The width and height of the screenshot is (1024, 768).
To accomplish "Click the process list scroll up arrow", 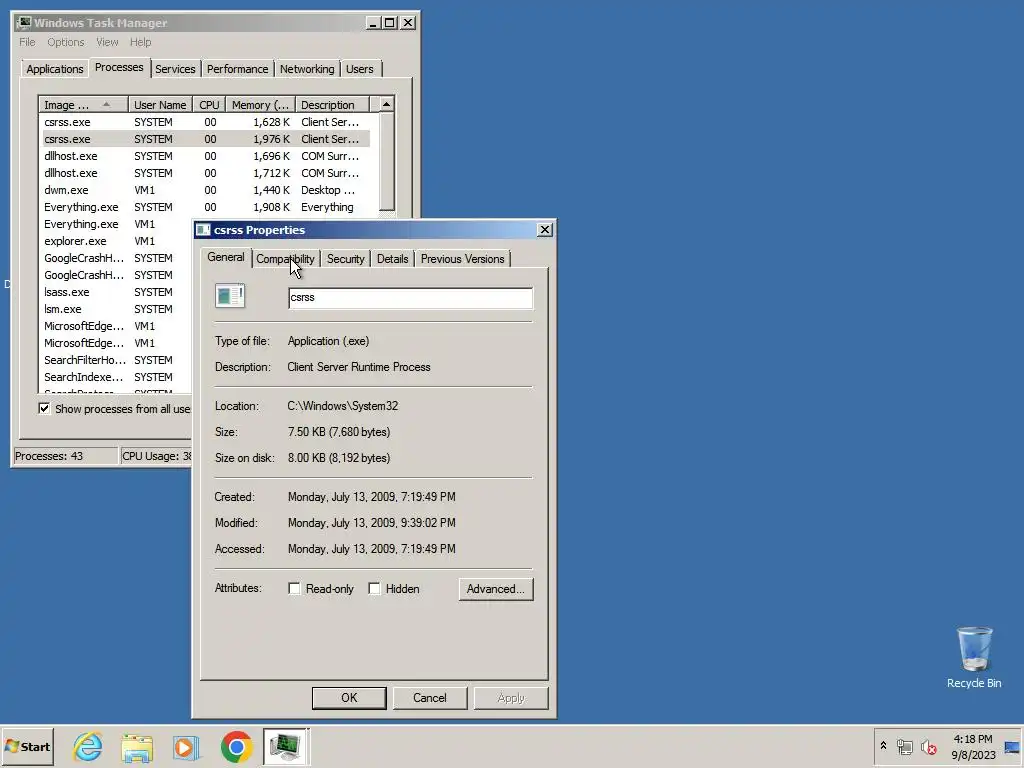I will [387, 104].
